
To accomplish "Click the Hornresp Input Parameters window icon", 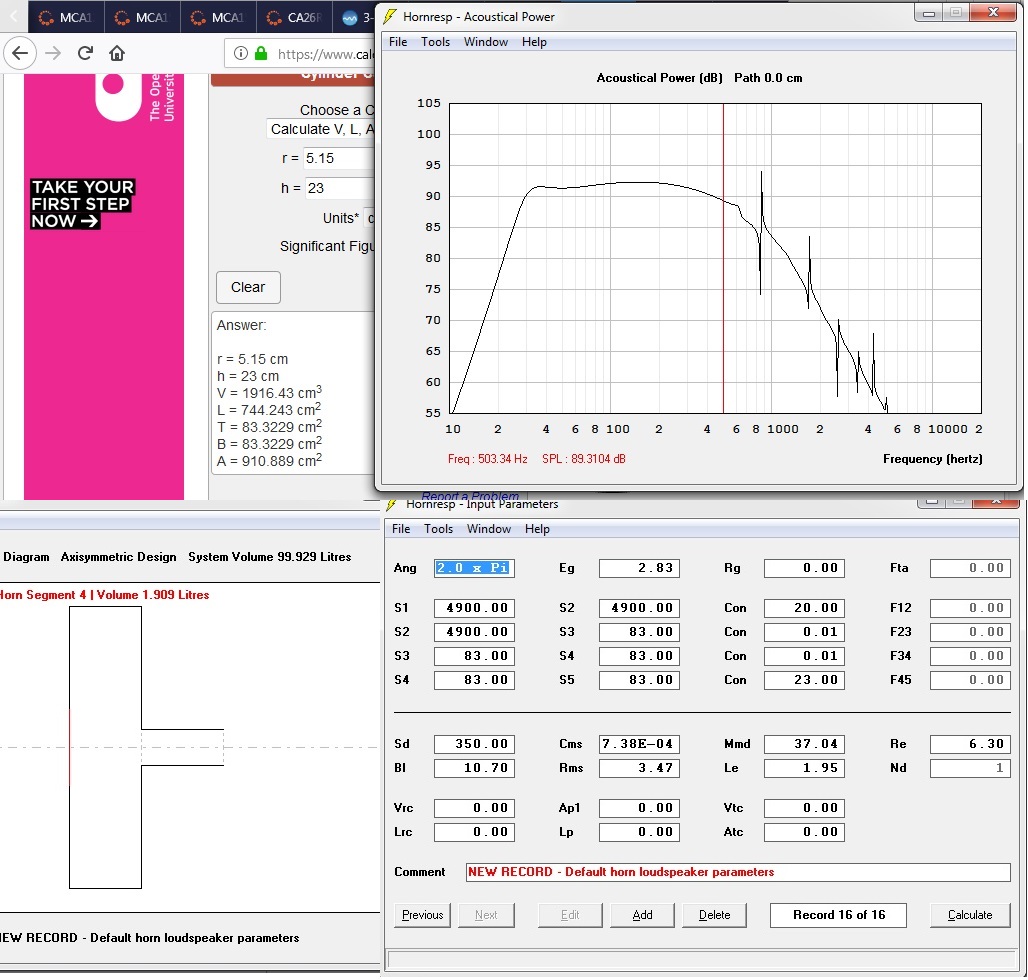I will (392, 505).
